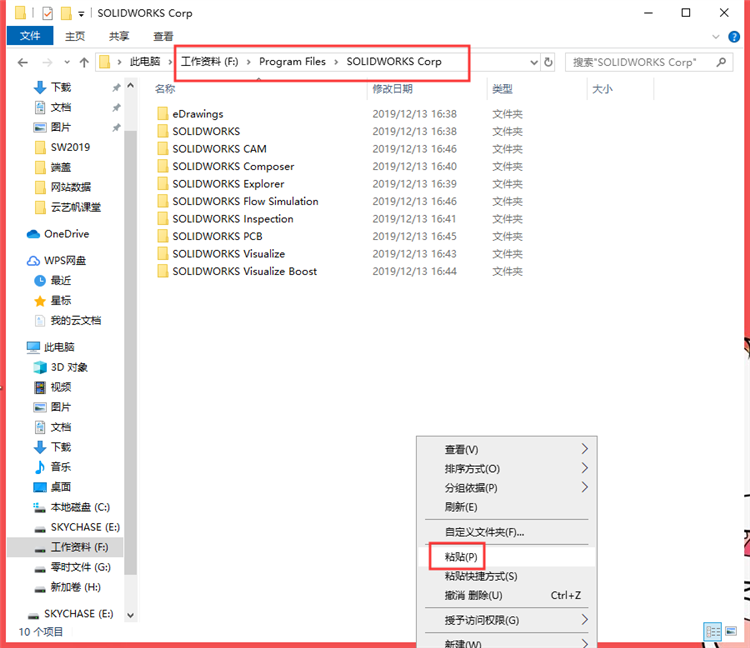The image size is (750, 648).
Task: Open 最近 under WPS网盘
Action: (x=61, y=281)
